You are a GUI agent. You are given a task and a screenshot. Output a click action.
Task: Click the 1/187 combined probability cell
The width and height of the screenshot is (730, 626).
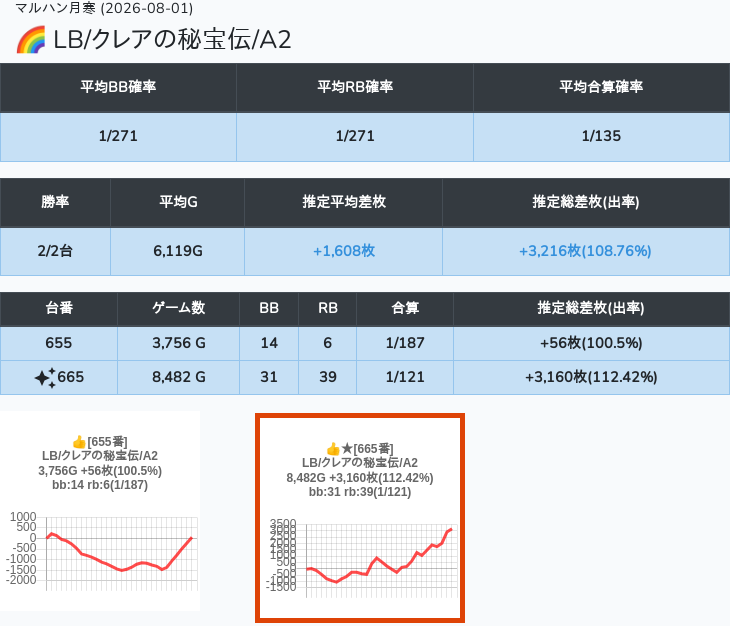click(405, 343)
